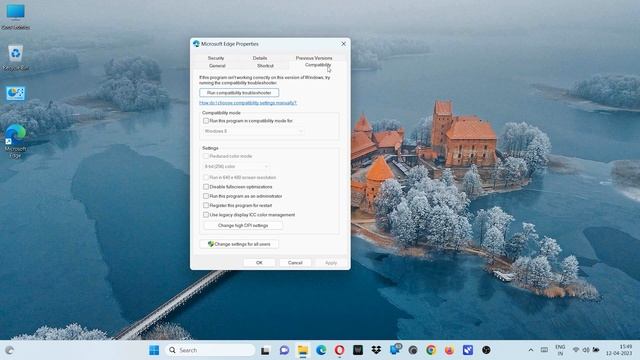Switch to the Security tab
The height and width of the screenshot is (360, 640).
pyautogui.click(x=216, y=58)
